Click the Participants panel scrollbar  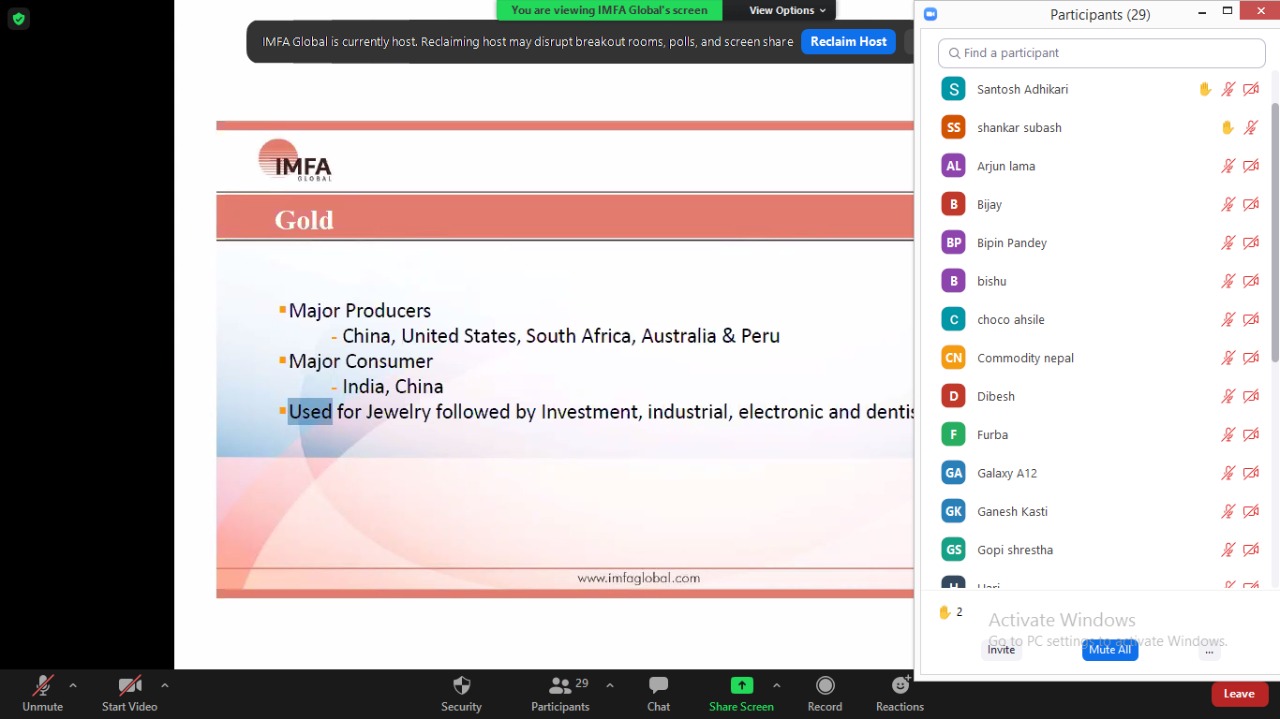pyautogui.click(x=1275, y=232)
